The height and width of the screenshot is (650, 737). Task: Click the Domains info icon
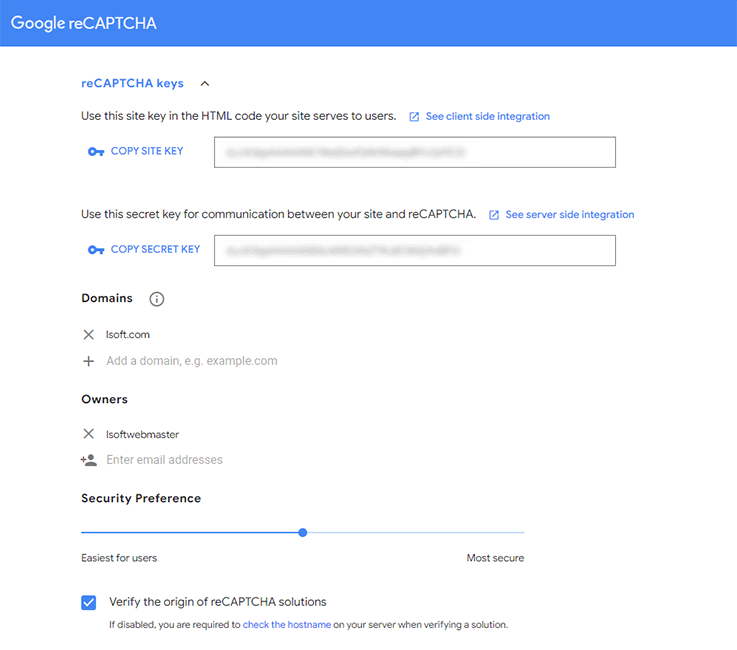tap(156, 299)
